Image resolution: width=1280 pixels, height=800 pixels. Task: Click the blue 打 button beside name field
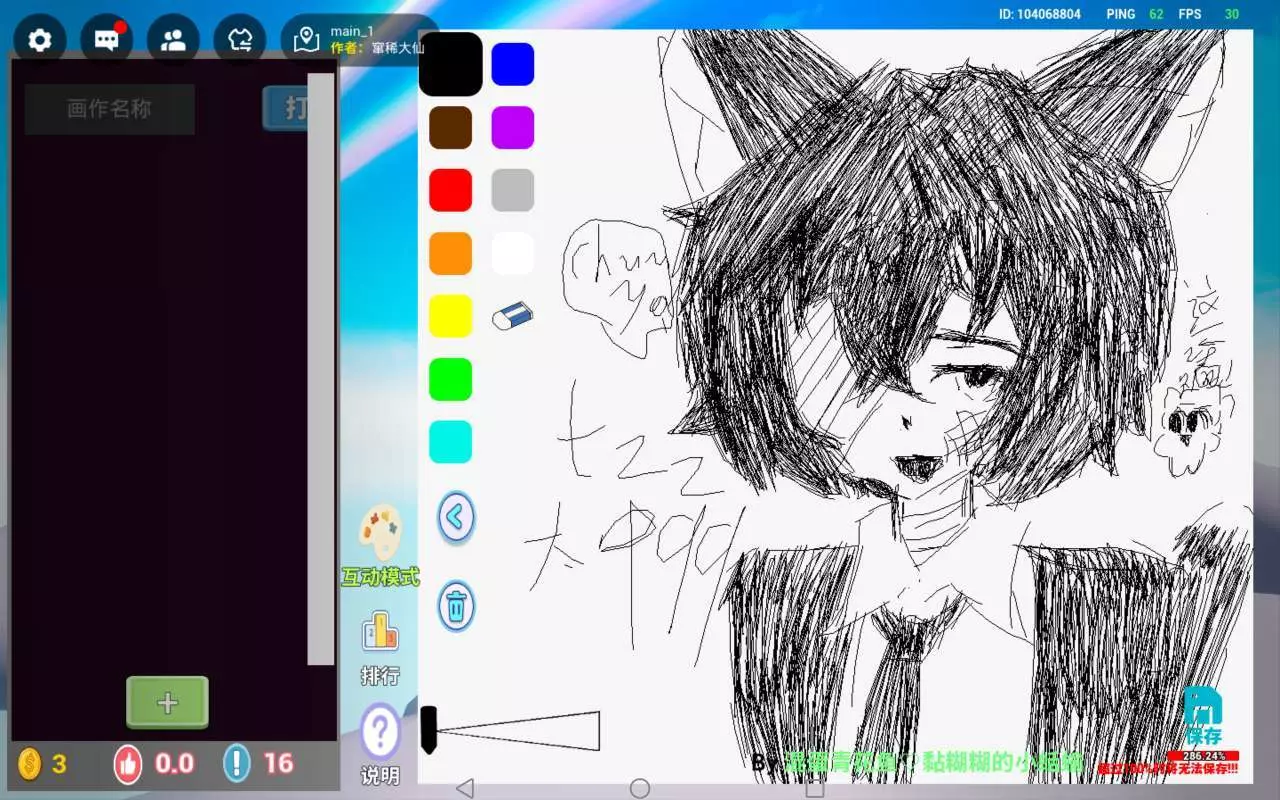click(285, 108)
